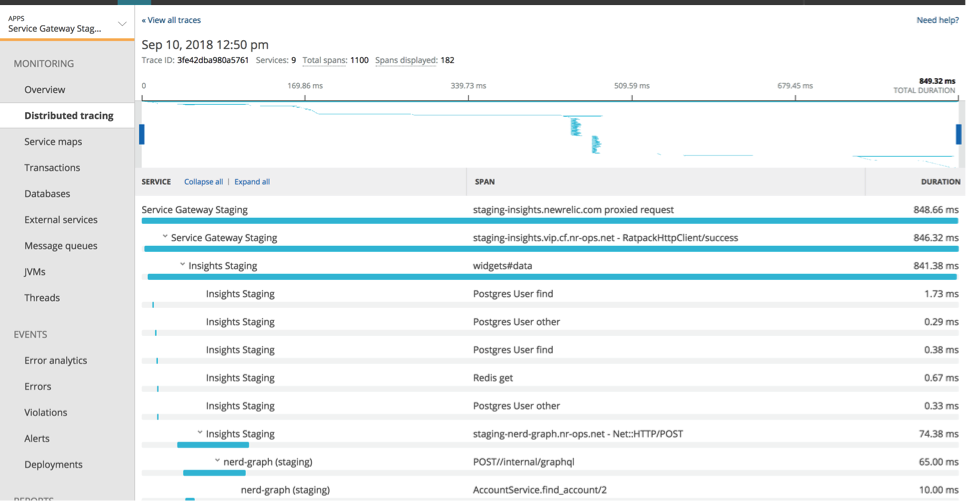Image resolution: width=966 pixels, height=501 pixels.
Task: Open Message queues page
Action: tap(60, 245)
